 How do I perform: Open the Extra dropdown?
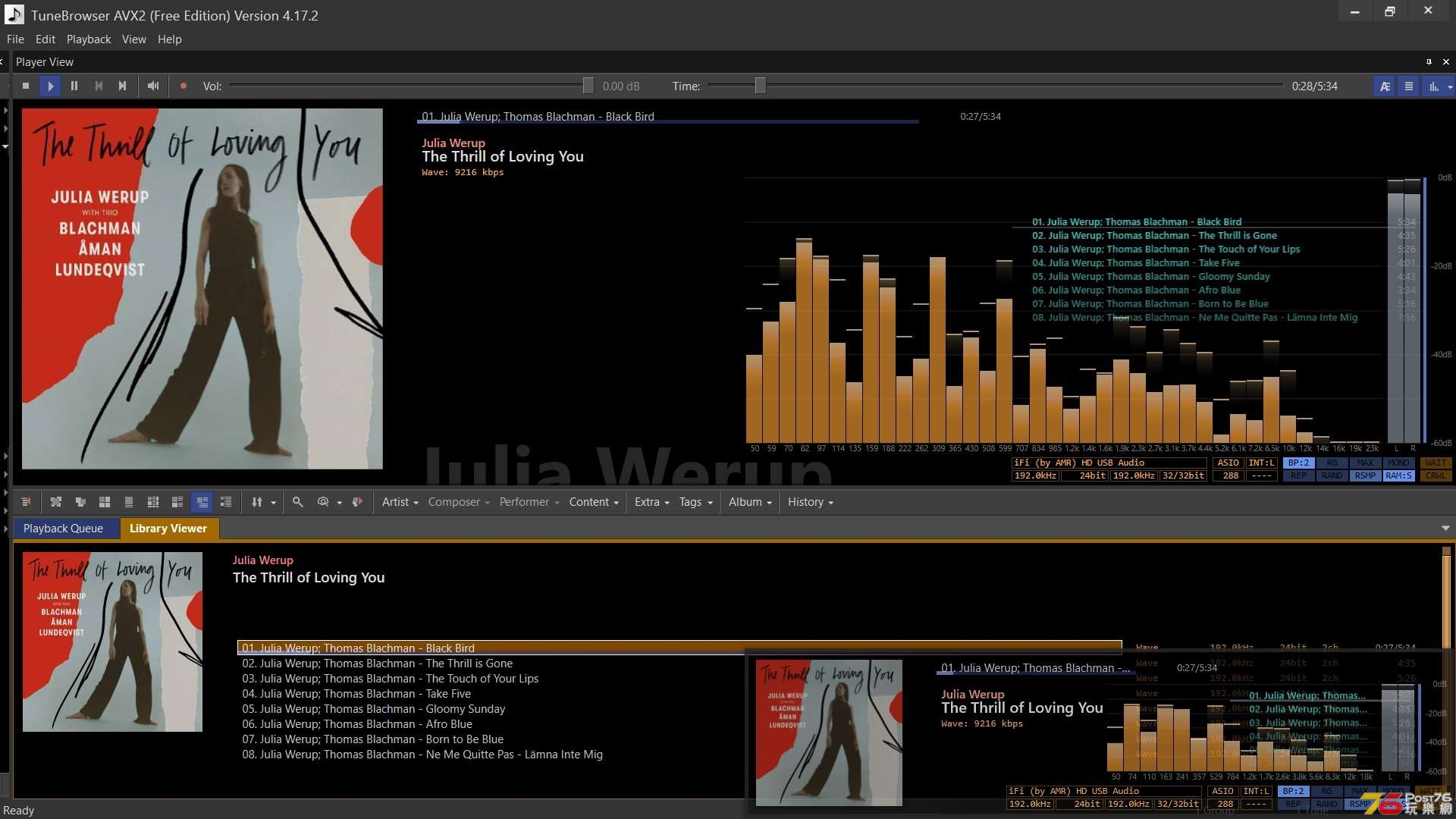[x=652, y=502]
